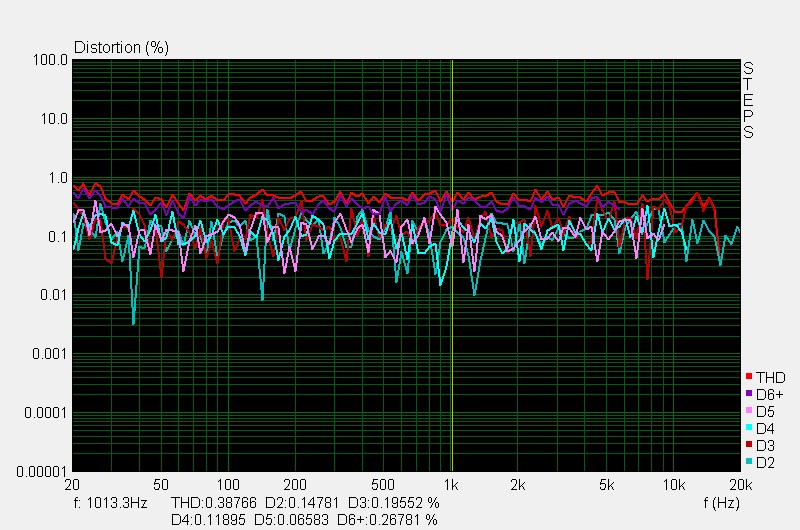Select the D3 legend label
This screenshot has width=800, height=530.
(765, 446)
